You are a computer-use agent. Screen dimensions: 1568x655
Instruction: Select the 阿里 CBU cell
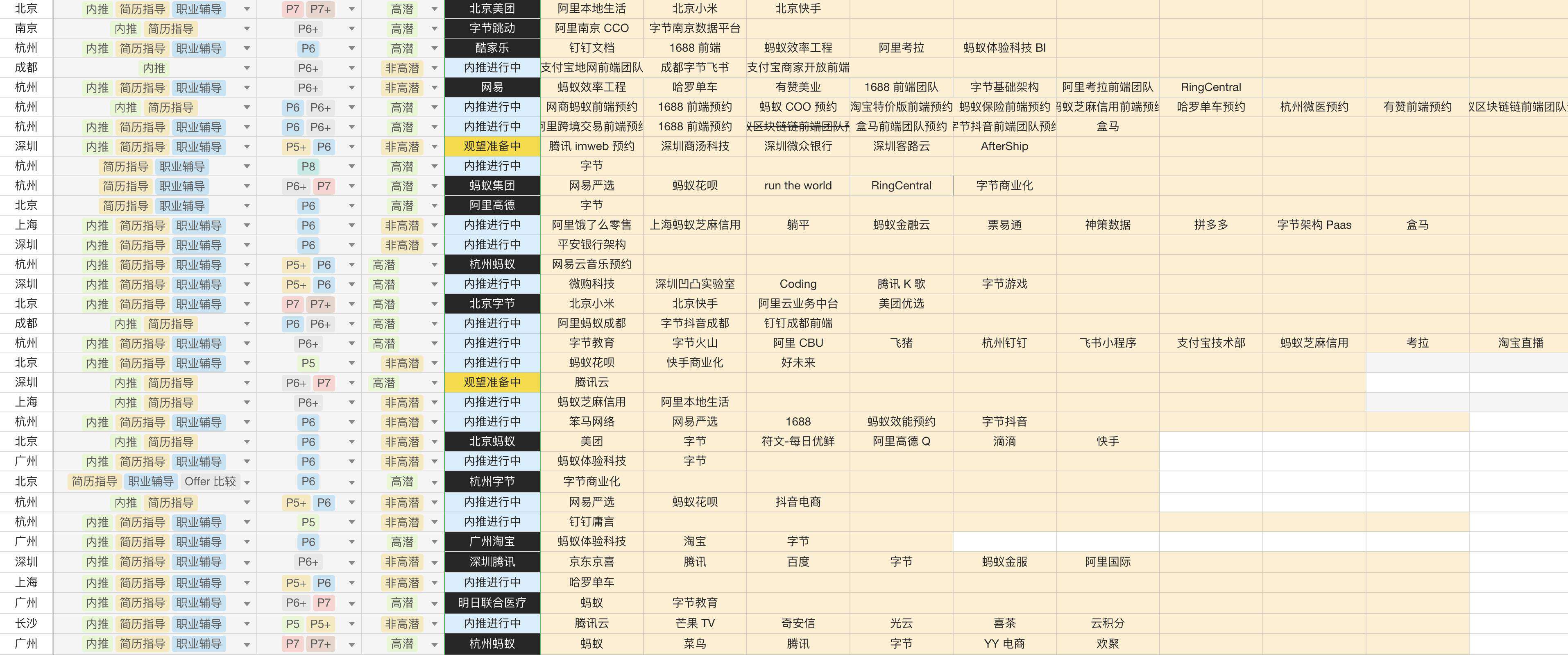click(x=798, y=343)
